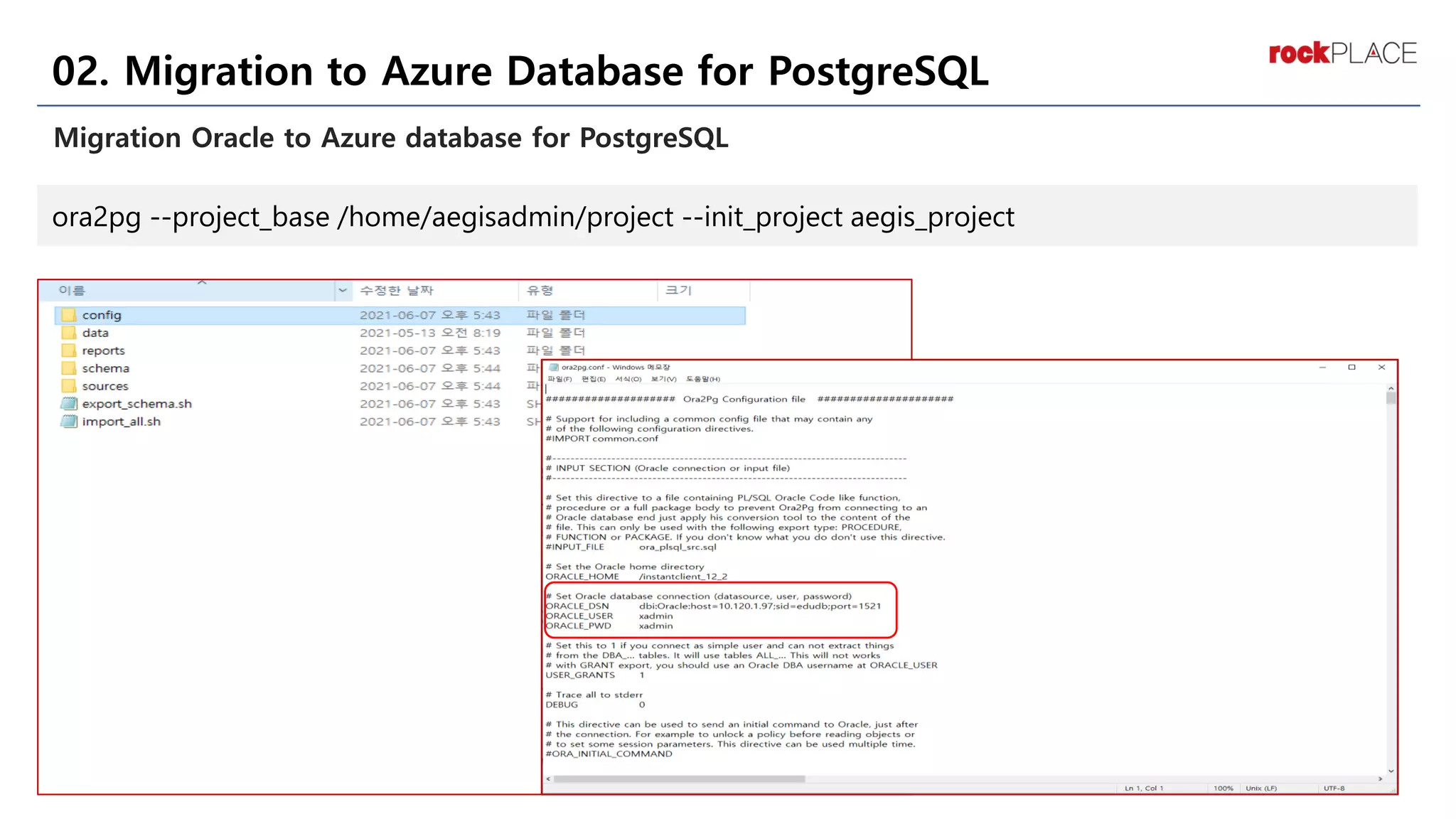Click the UTF-8 encoding status entry
The width and height of the screenshot is (1456, 819).
pyautogui.click(x=1334, y=788)
